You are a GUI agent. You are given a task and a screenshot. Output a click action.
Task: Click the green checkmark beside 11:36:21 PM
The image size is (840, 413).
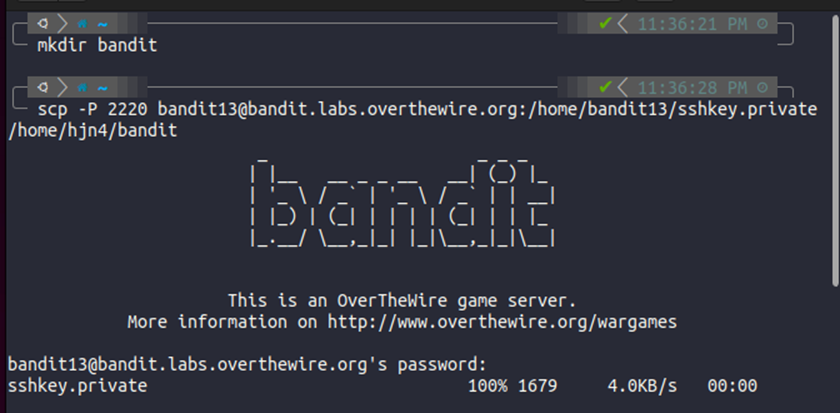click(x=605, y=24)
